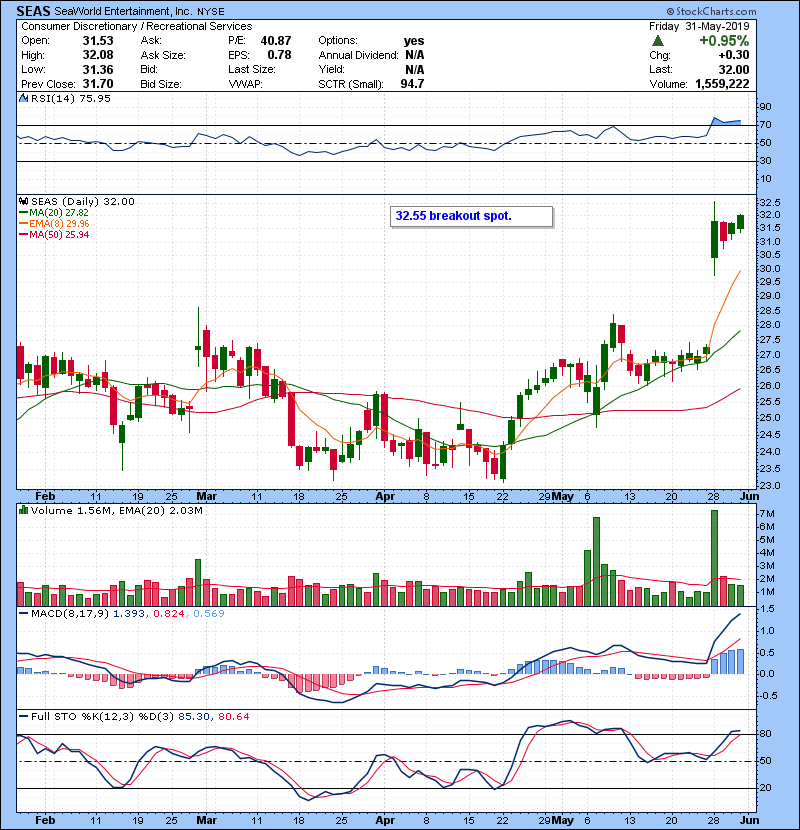The height and width of the screenshot is (830, 800).
Task: Click the Jun label on the bottom date axis
Action: (749, 820)
